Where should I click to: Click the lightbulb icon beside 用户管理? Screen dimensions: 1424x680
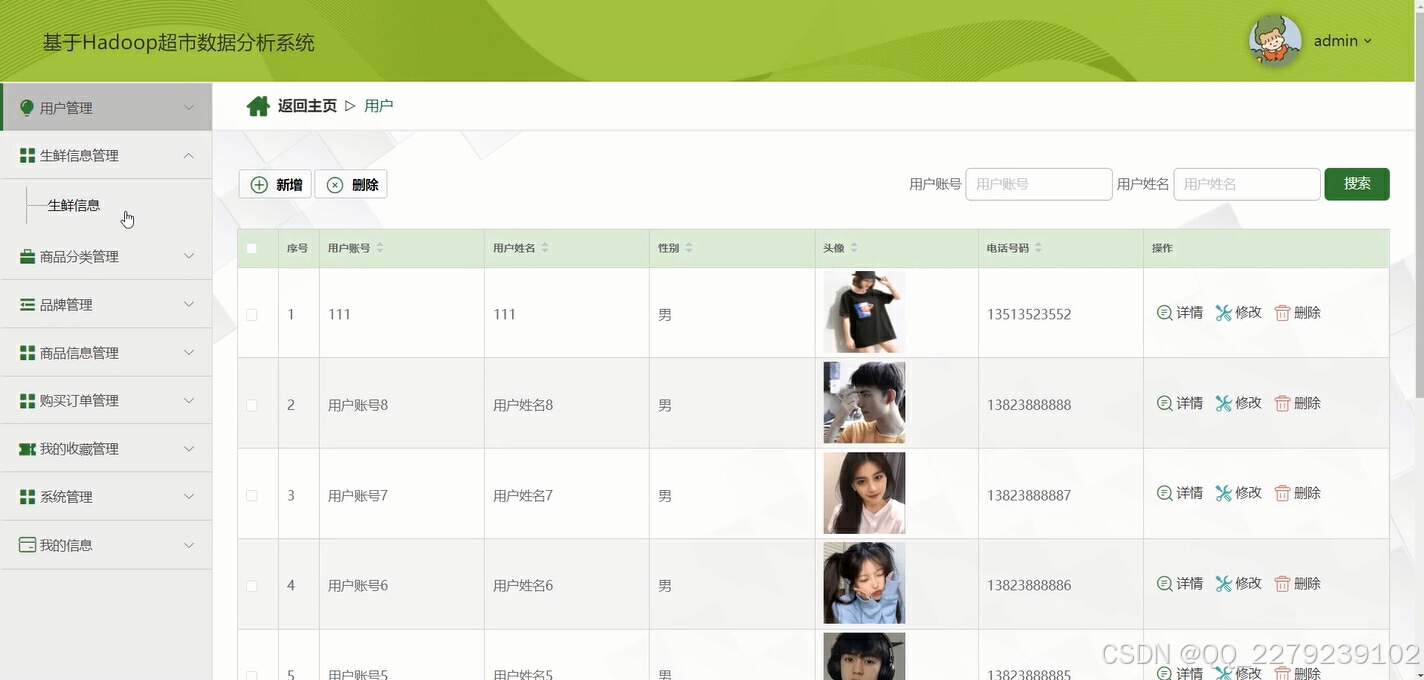click(27, 108)
